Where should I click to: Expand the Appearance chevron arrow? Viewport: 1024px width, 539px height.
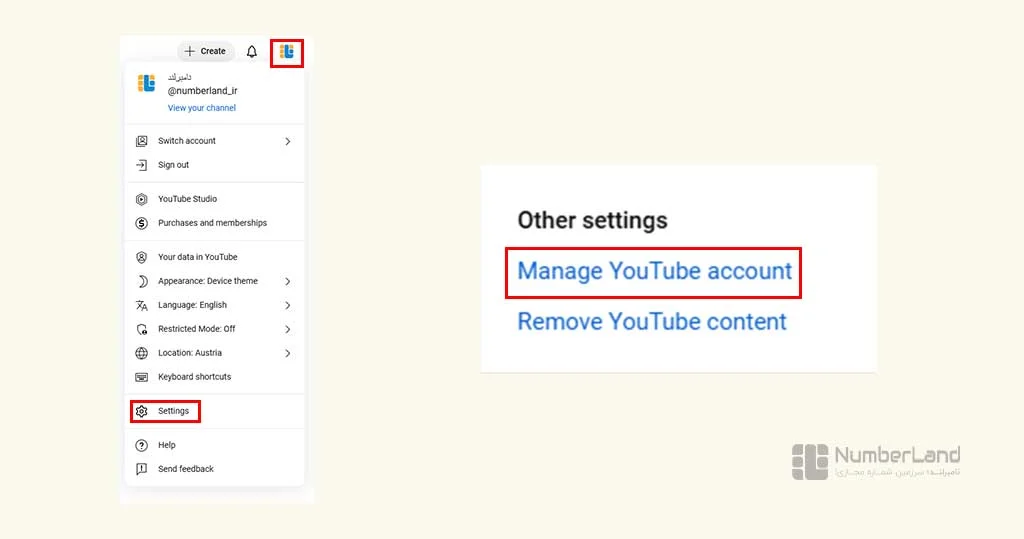point(287,282)
